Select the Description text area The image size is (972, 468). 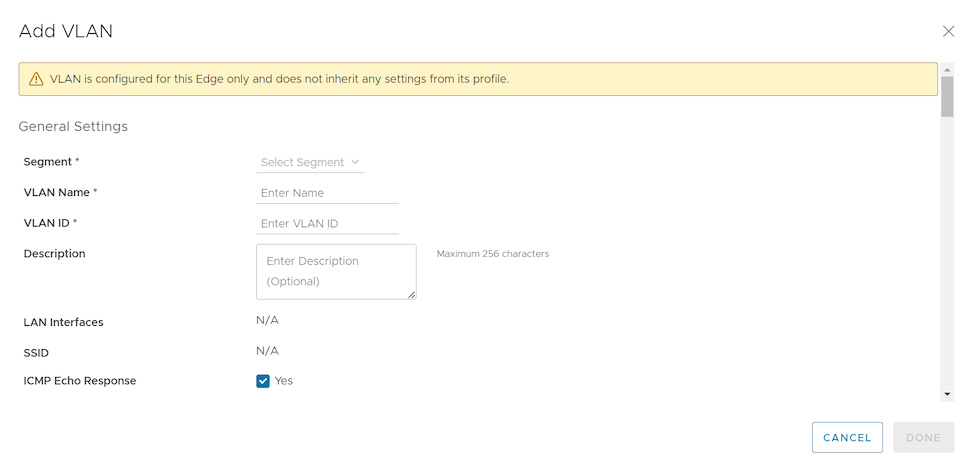335,271
